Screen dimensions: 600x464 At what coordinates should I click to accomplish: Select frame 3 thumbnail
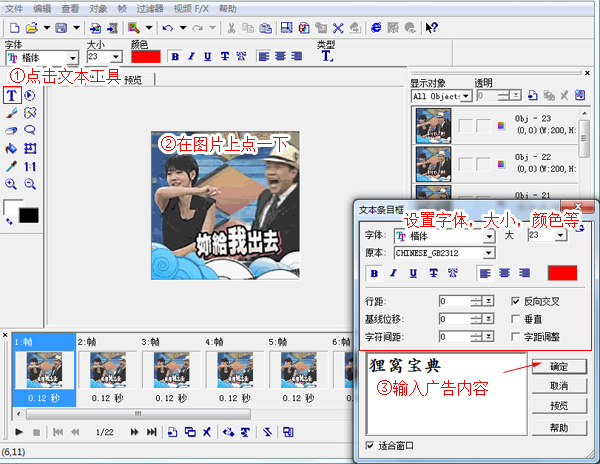click(x=171, y=369)
